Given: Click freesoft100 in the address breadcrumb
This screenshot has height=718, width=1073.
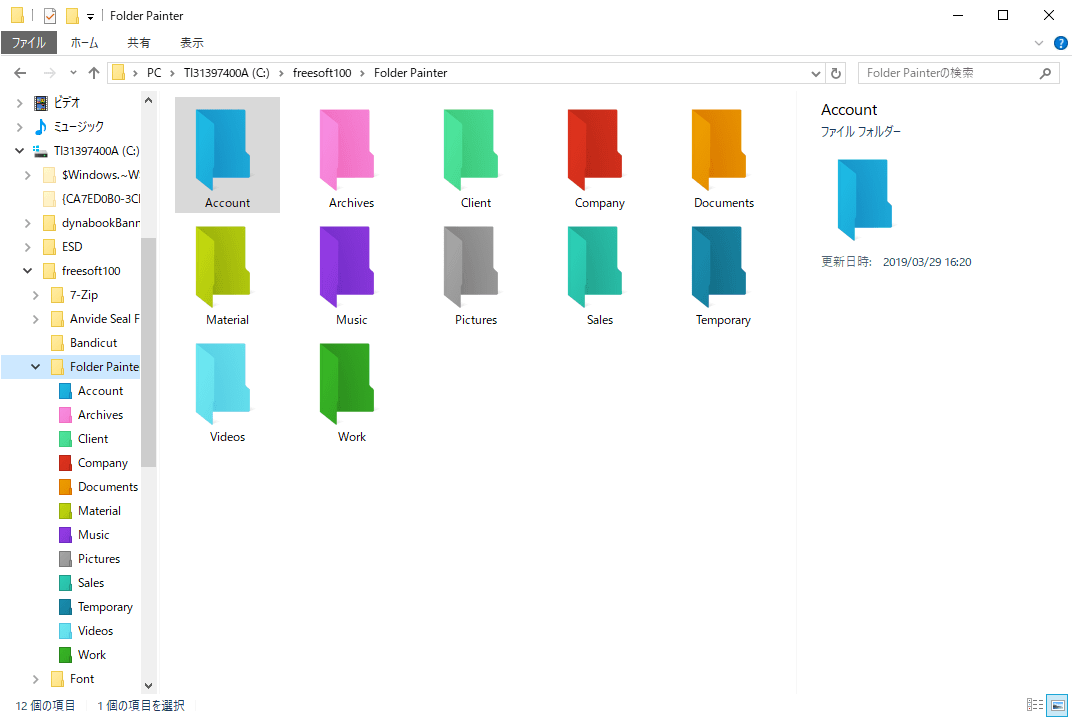Looking at the screenshot, I should [x=321, y=73].
